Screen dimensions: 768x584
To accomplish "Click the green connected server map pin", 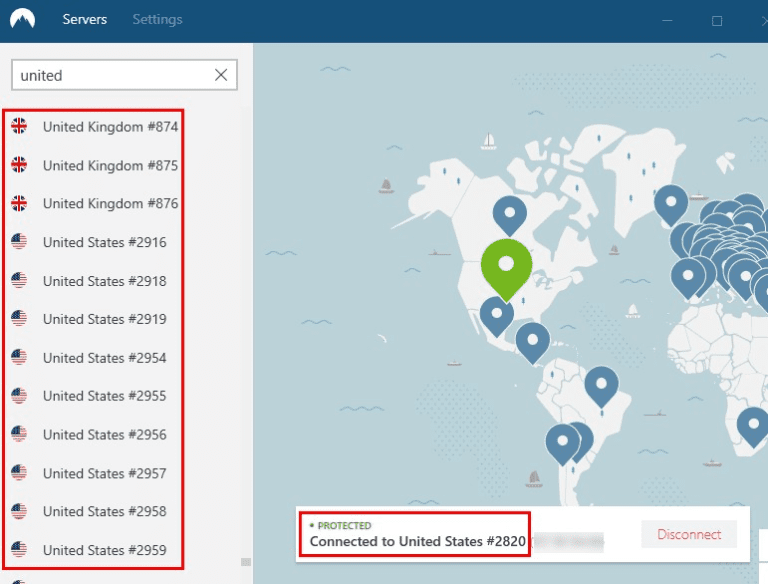I will [506, 264].
